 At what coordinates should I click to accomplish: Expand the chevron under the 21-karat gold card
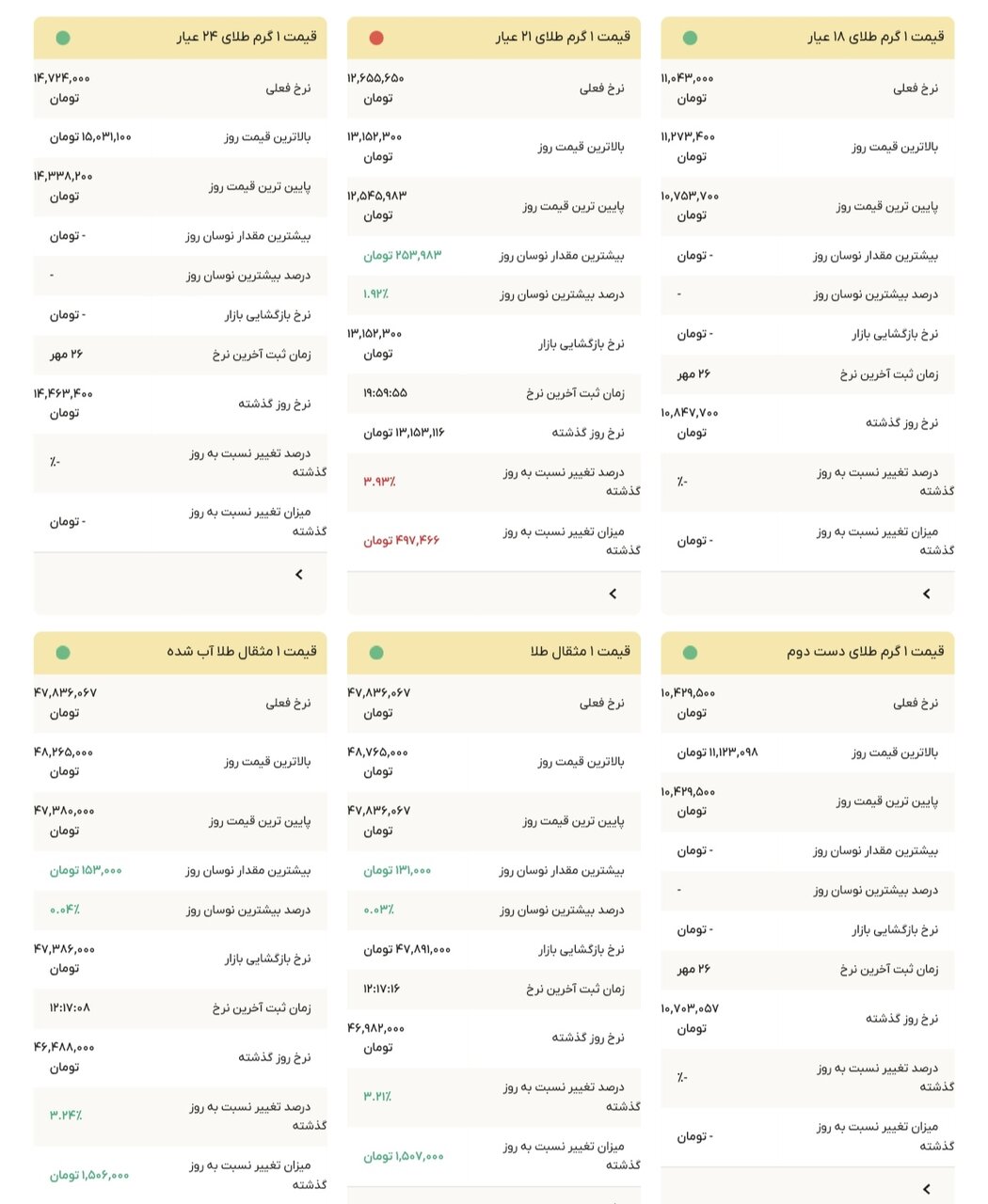tap(613, 594)
